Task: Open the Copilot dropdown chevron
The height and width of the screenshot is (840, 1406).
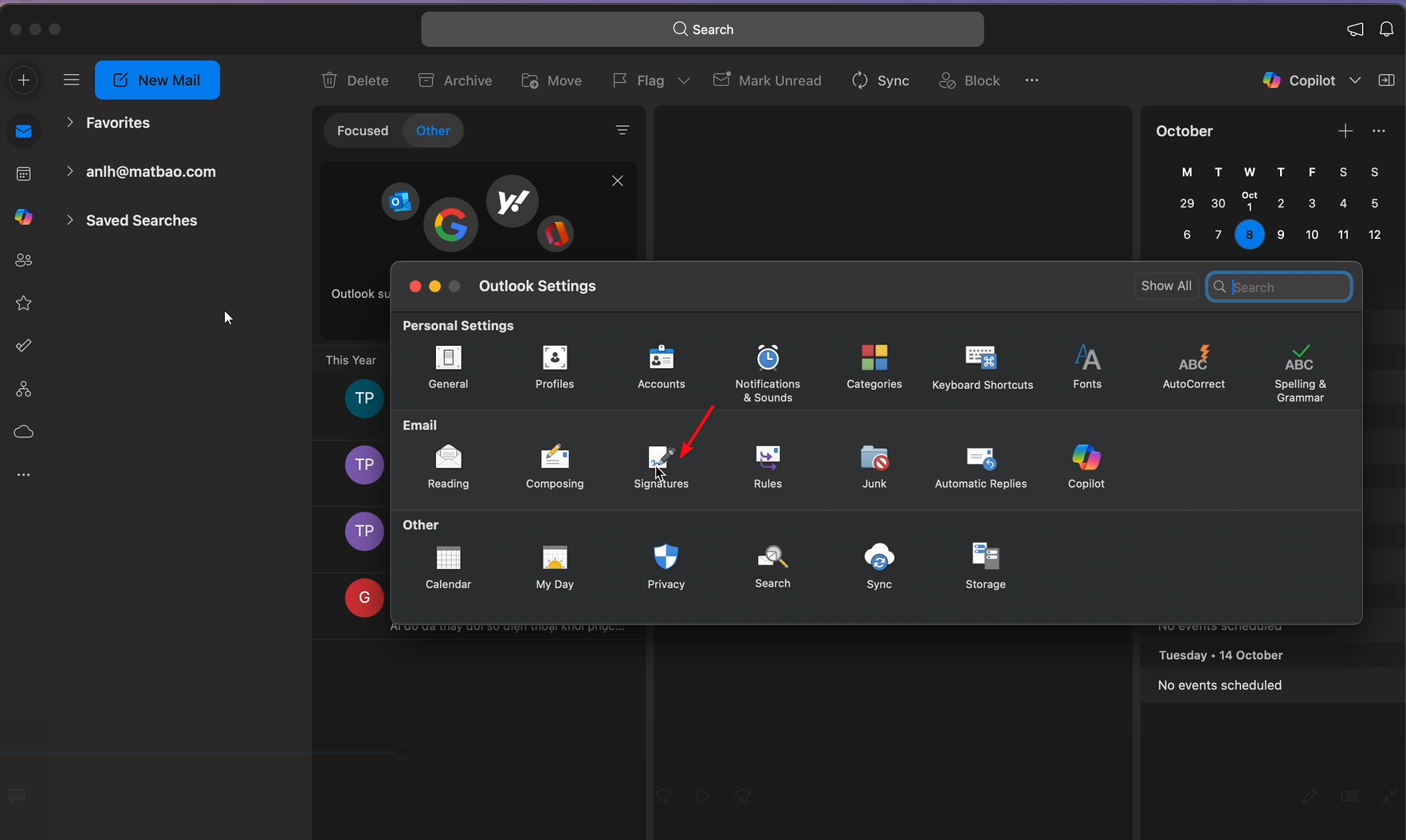Action: point(1355,80)
